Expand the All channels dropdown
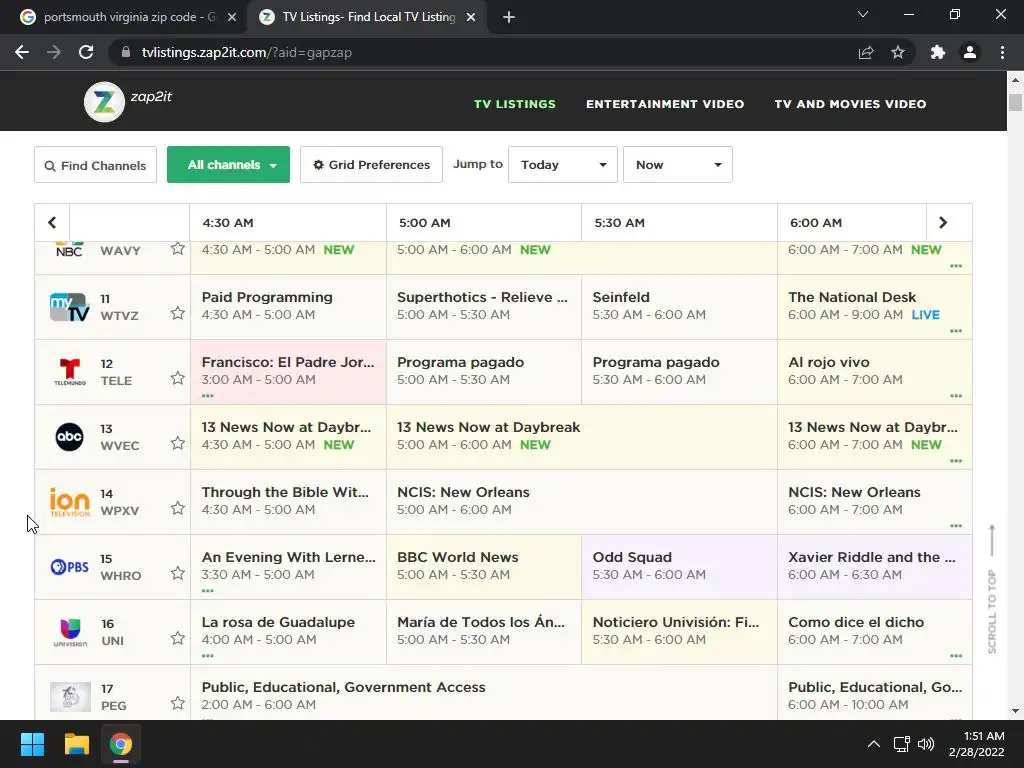Image resolution: width=1024 pixels, height=768 pixels. [229, 165]
